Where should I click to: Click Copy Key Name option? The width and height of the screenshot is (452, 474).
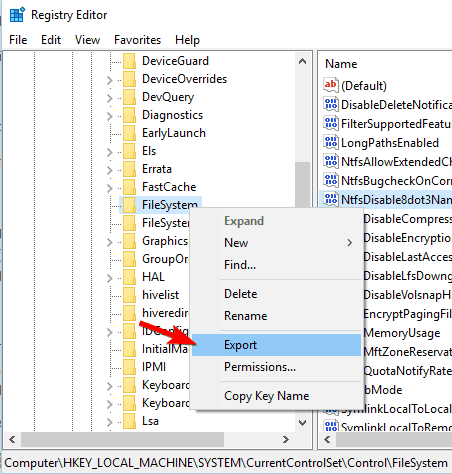266,396
